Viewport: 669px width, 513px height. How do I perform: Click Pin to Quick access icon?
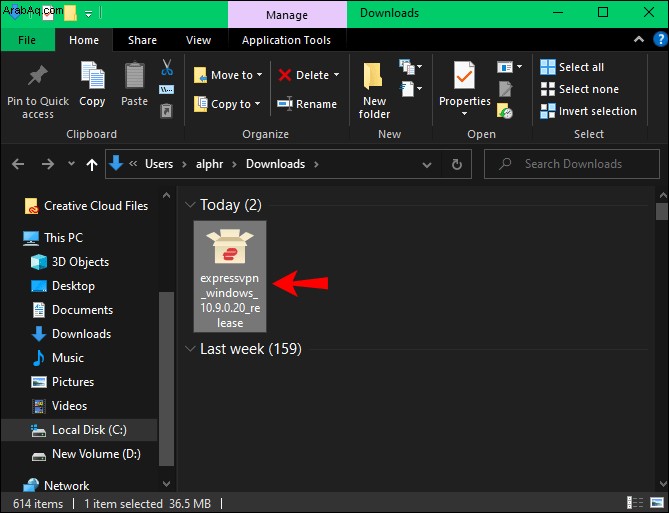(38, 76)
